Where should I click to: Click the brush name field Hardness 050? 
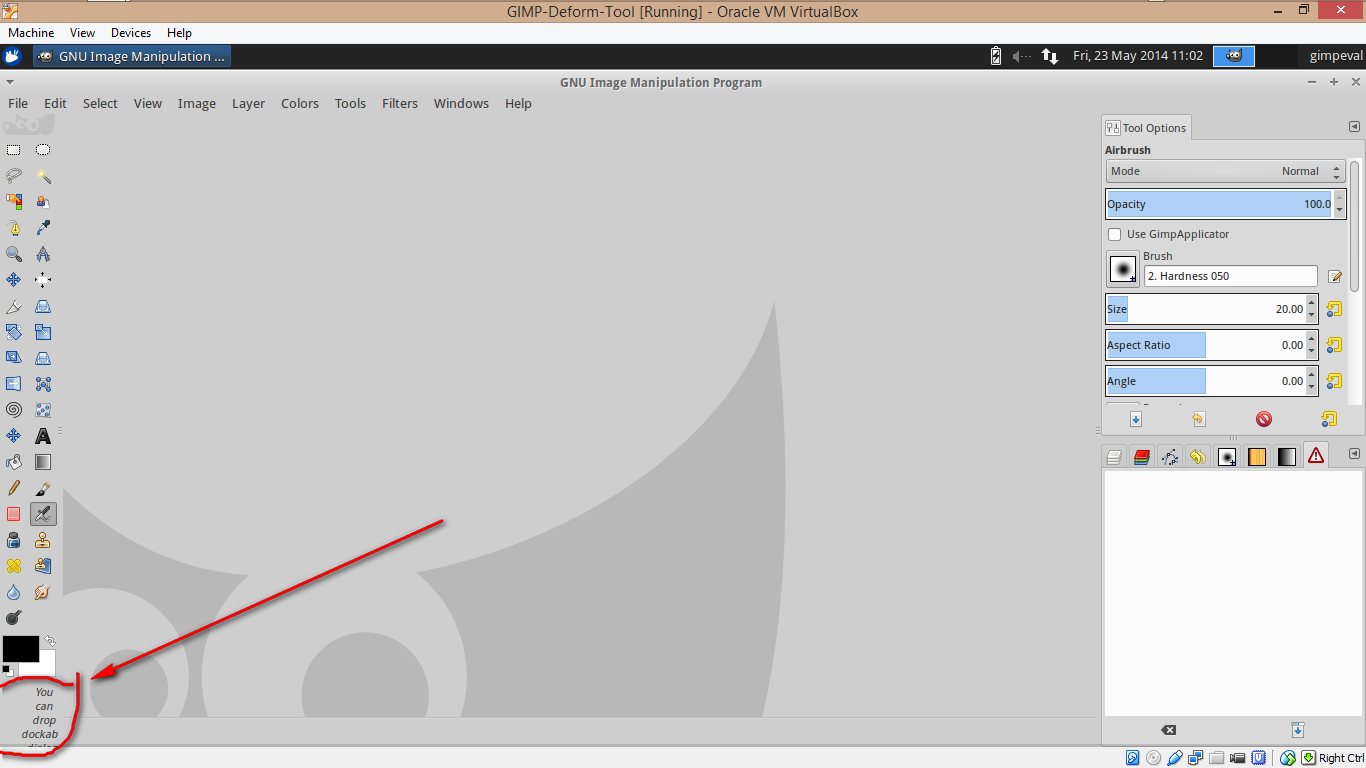click(1230, 276)
